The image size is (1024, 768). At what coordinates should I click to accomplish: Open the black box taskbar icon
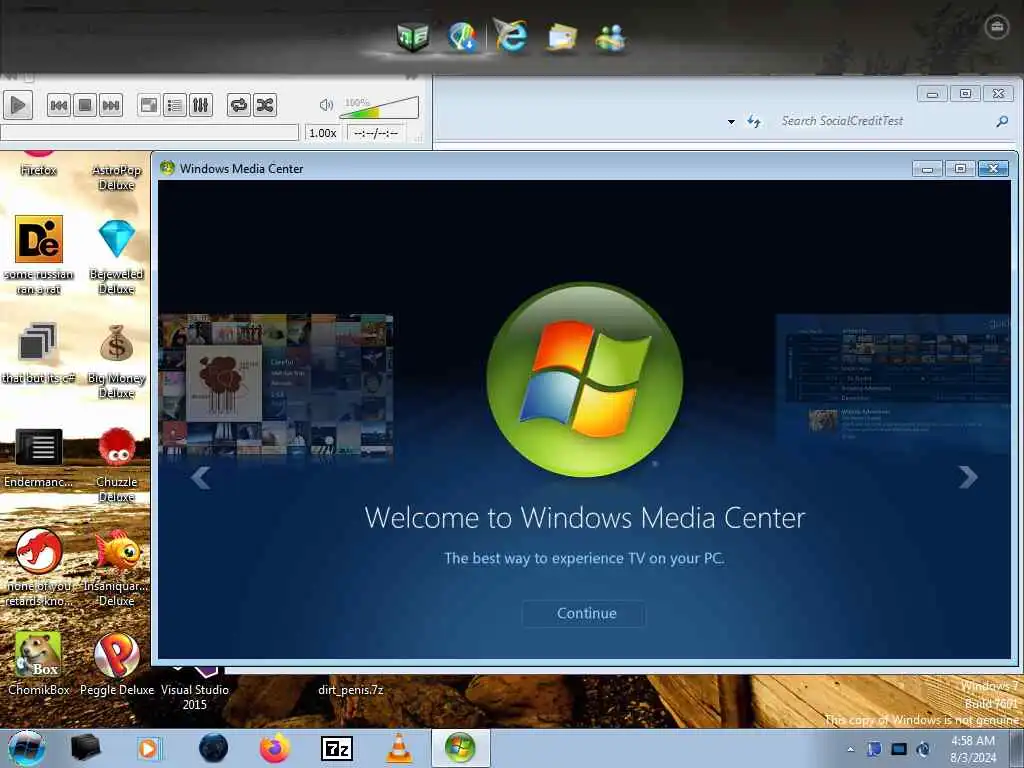tap(86, 748)
